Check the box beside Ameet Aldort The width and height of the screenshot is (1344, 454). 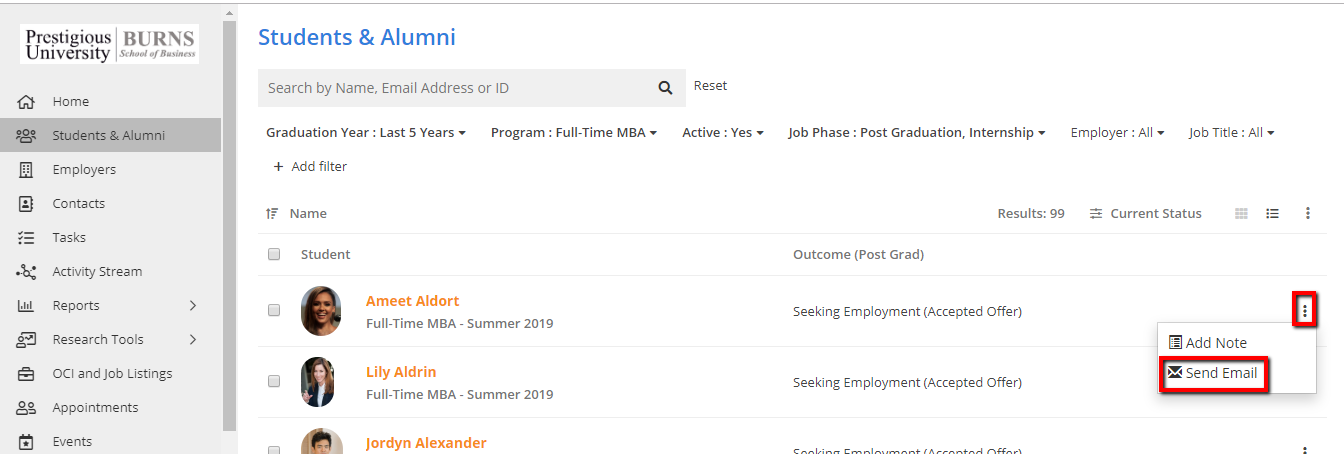274,311
